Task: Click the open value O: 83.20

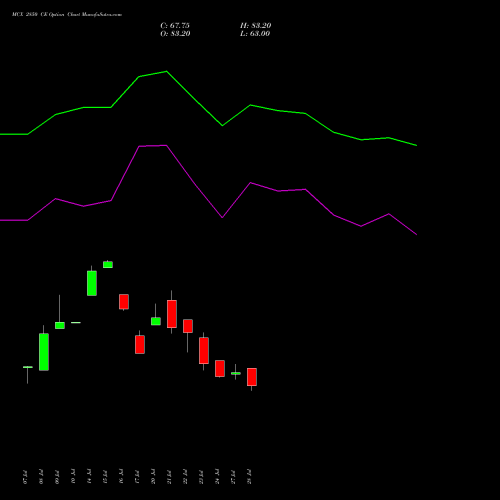Action: [x=175, y=34]
